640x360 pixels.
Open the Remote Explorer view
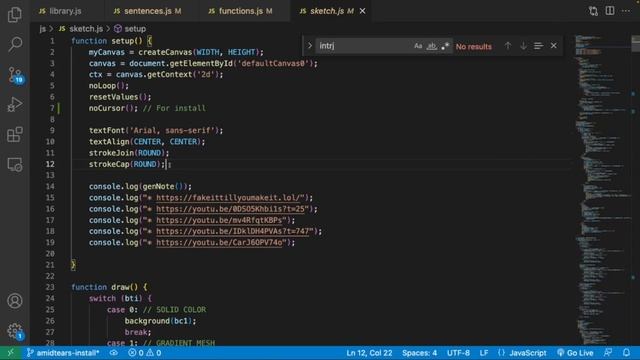(15, 164)
